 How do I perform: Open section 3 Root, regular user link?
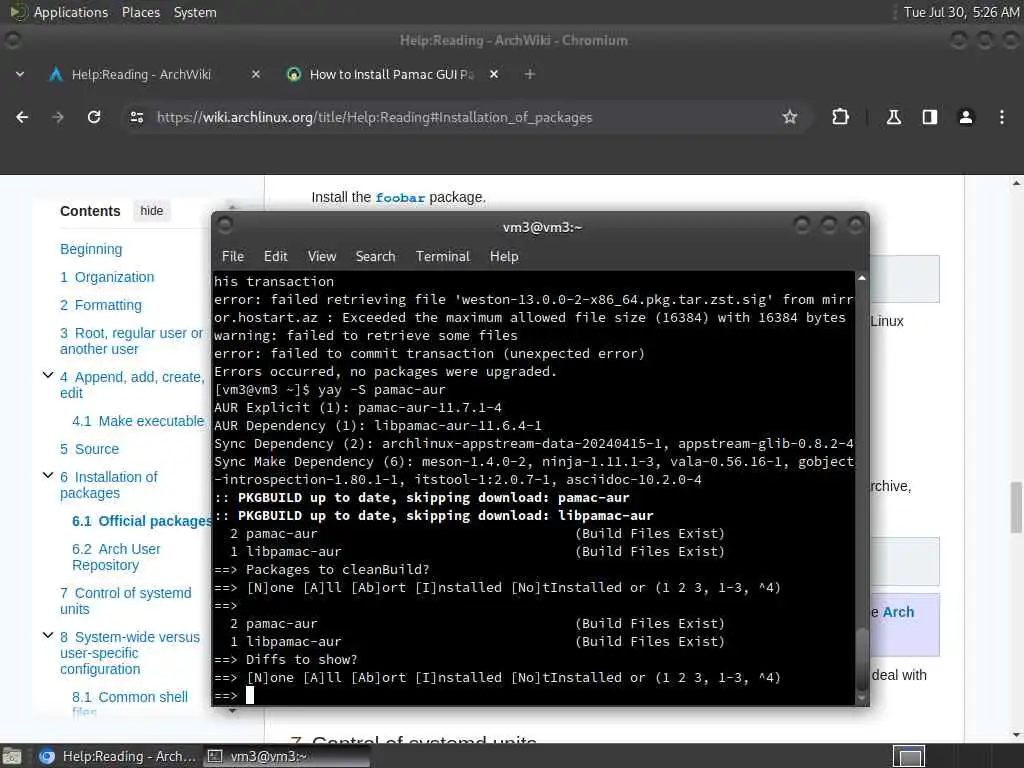(x=132, y=341)
